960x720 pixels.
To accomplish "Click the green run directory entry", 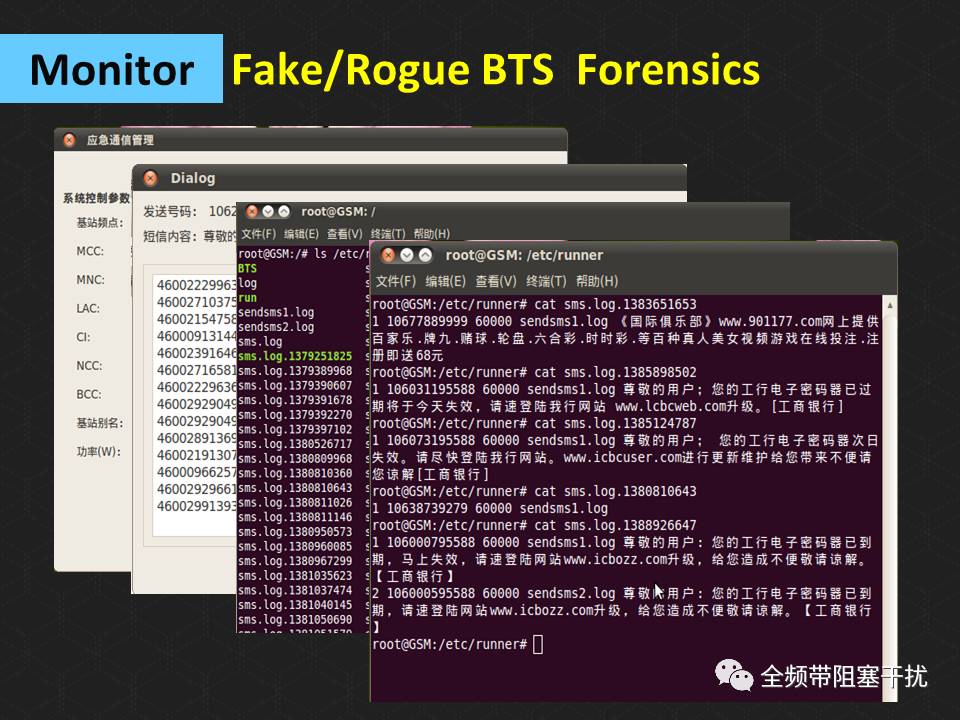I will (247, 298).
